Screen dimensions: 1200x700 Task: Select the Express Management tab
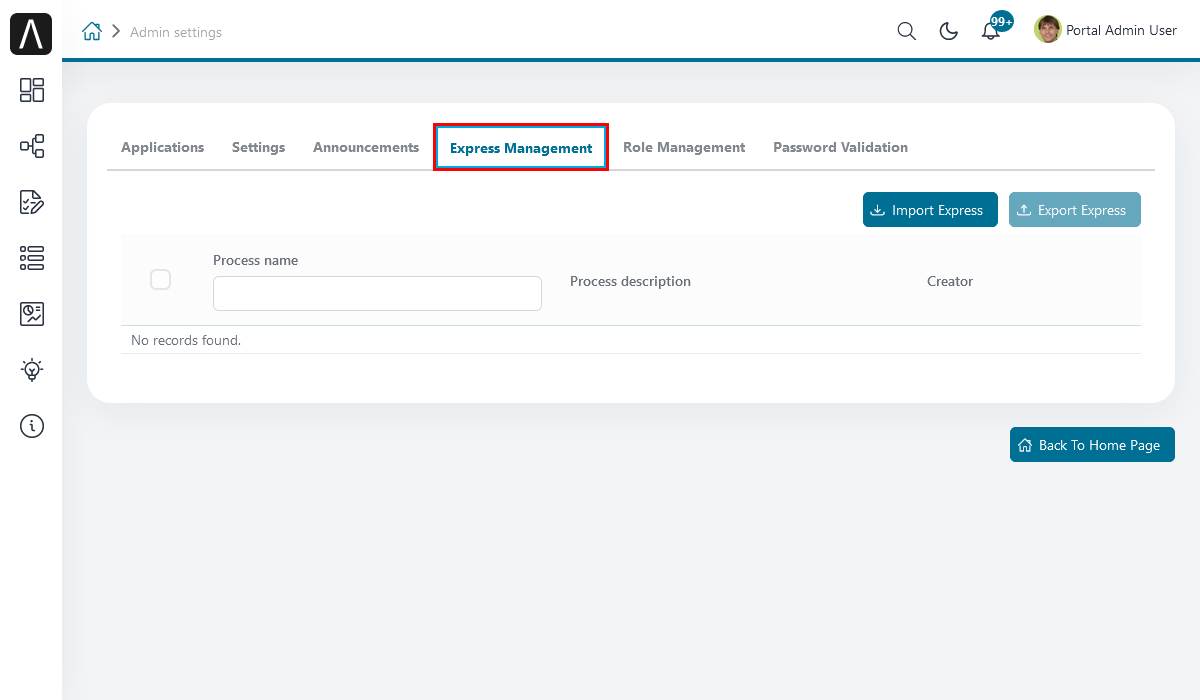tap(521, 148)
